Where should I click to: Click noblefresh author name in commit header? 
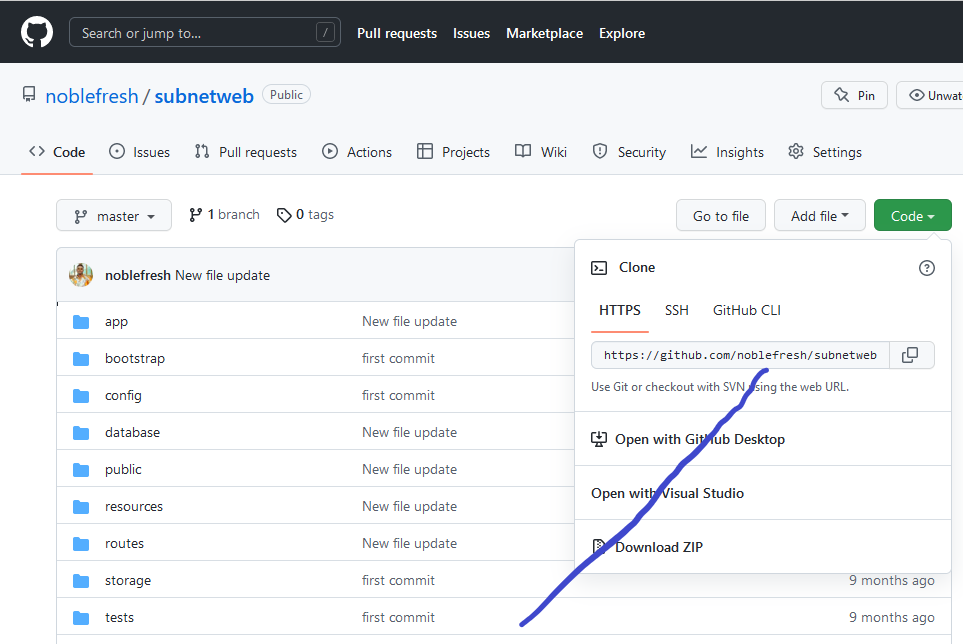pyautogui.click(x=138, y=275)
